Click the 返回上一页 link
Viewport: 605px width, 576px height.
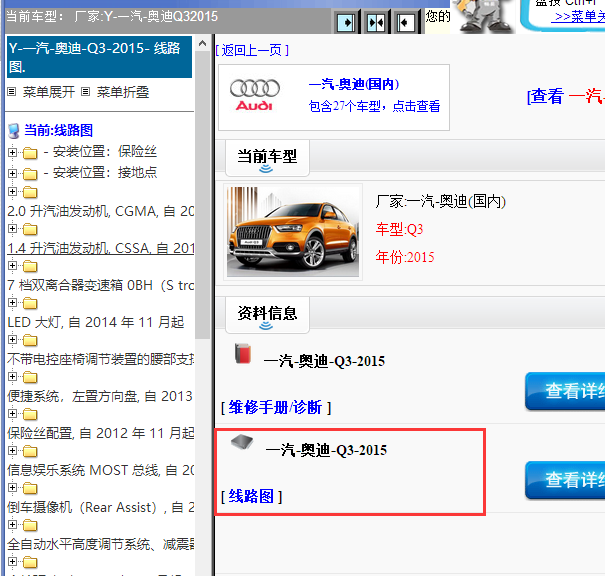point(252,50)
